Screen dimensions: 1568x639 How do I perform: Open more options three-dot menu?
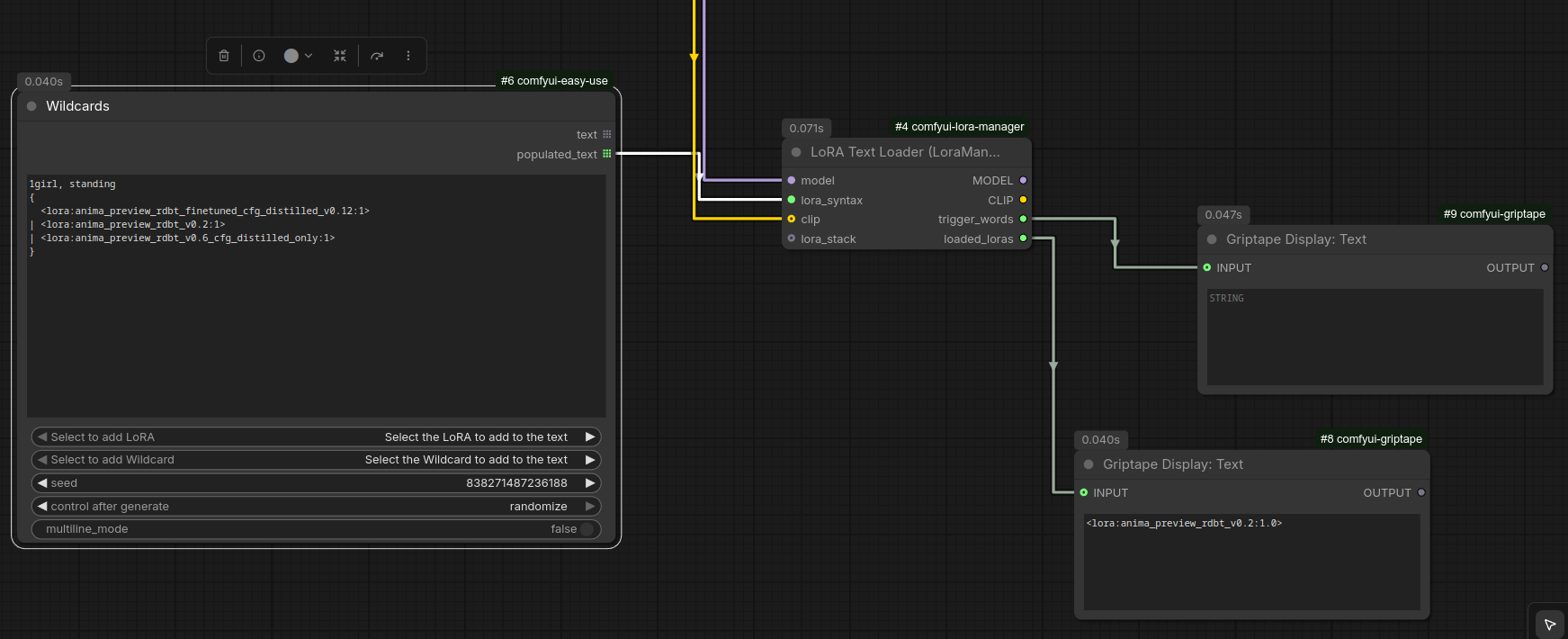tap(408, 56)
